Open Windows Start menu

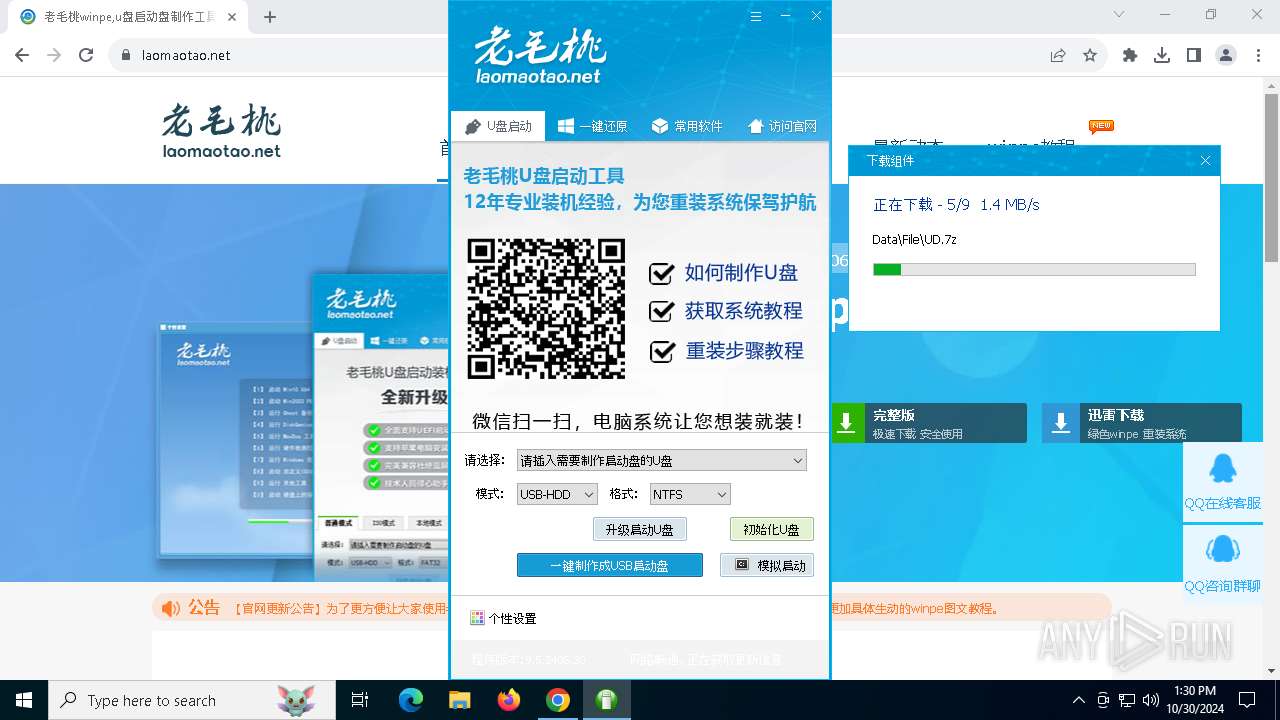coord(24,700)
